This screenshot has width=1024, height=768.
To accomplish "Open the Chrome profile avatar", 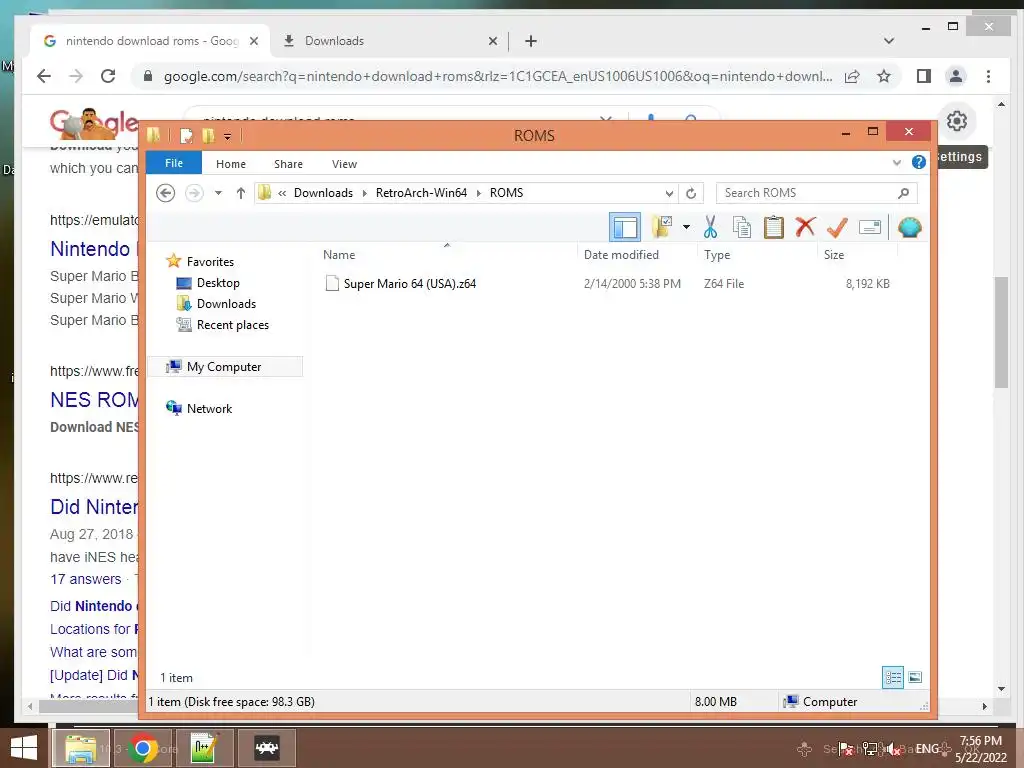I will tap(955, 76).
